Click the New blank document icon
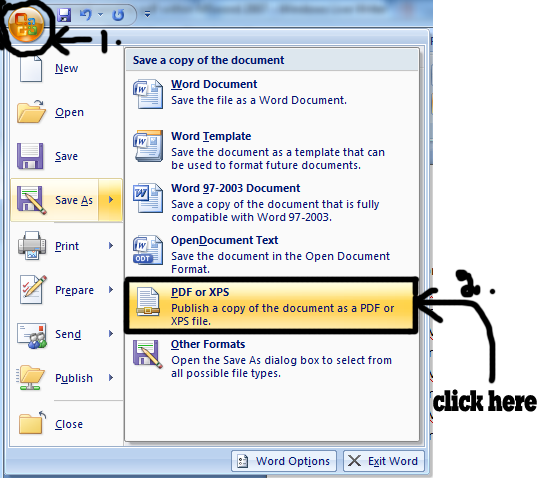550x478 pixels. pos(31,68)
